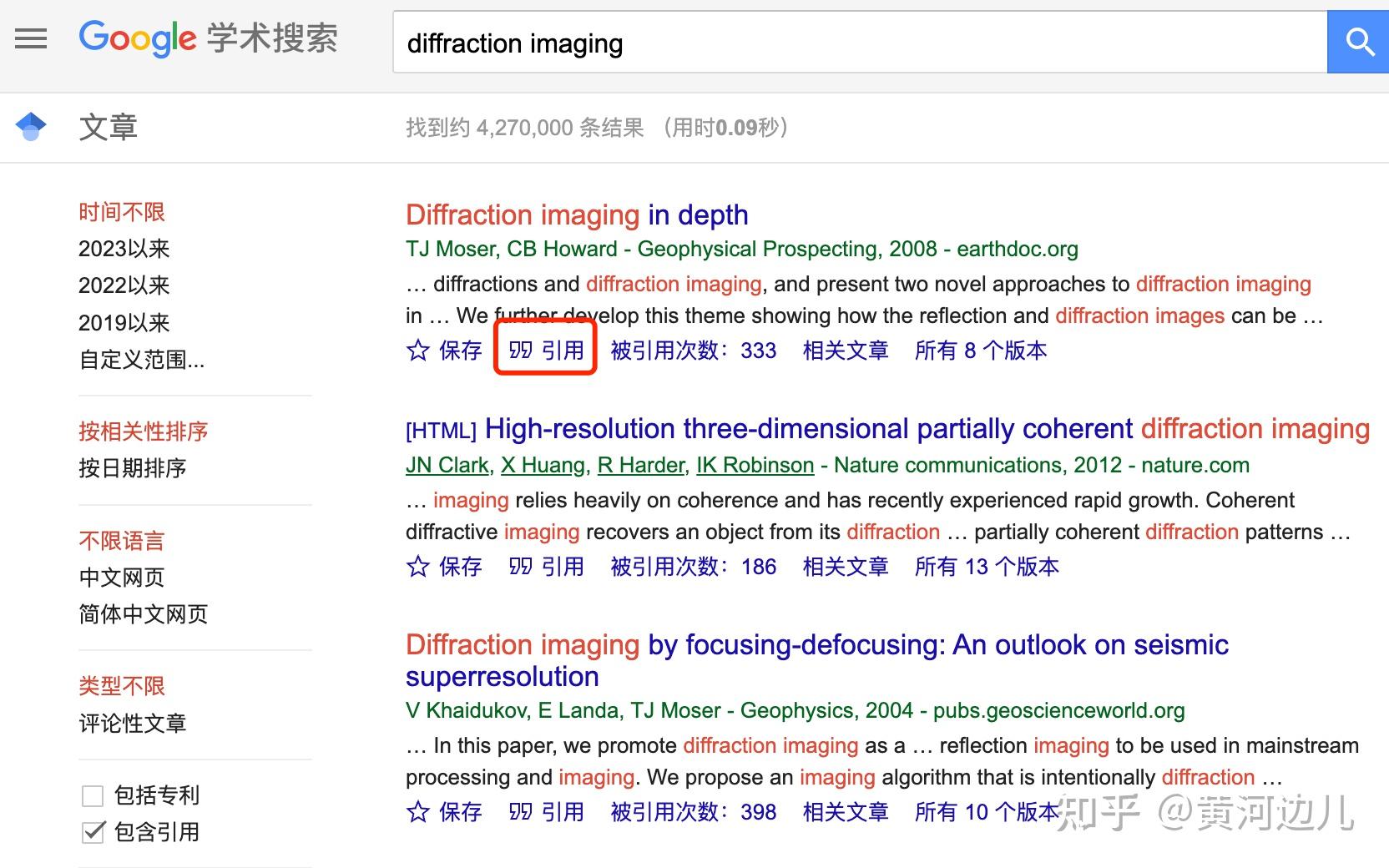Click the blue search magnifier button
This screenshot has height=868, width=1389.
(x=1358, y=42)
